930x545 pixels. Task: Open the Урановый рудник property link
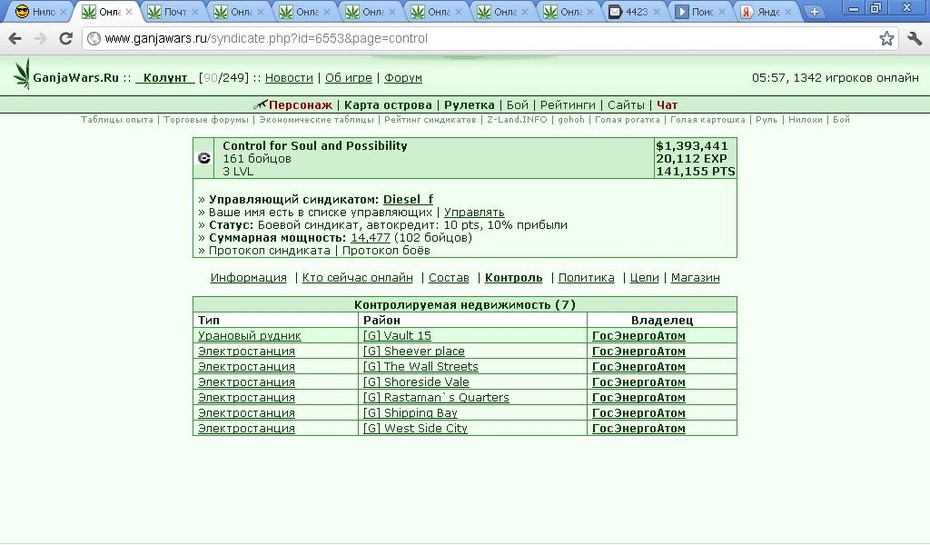point(249,336)
